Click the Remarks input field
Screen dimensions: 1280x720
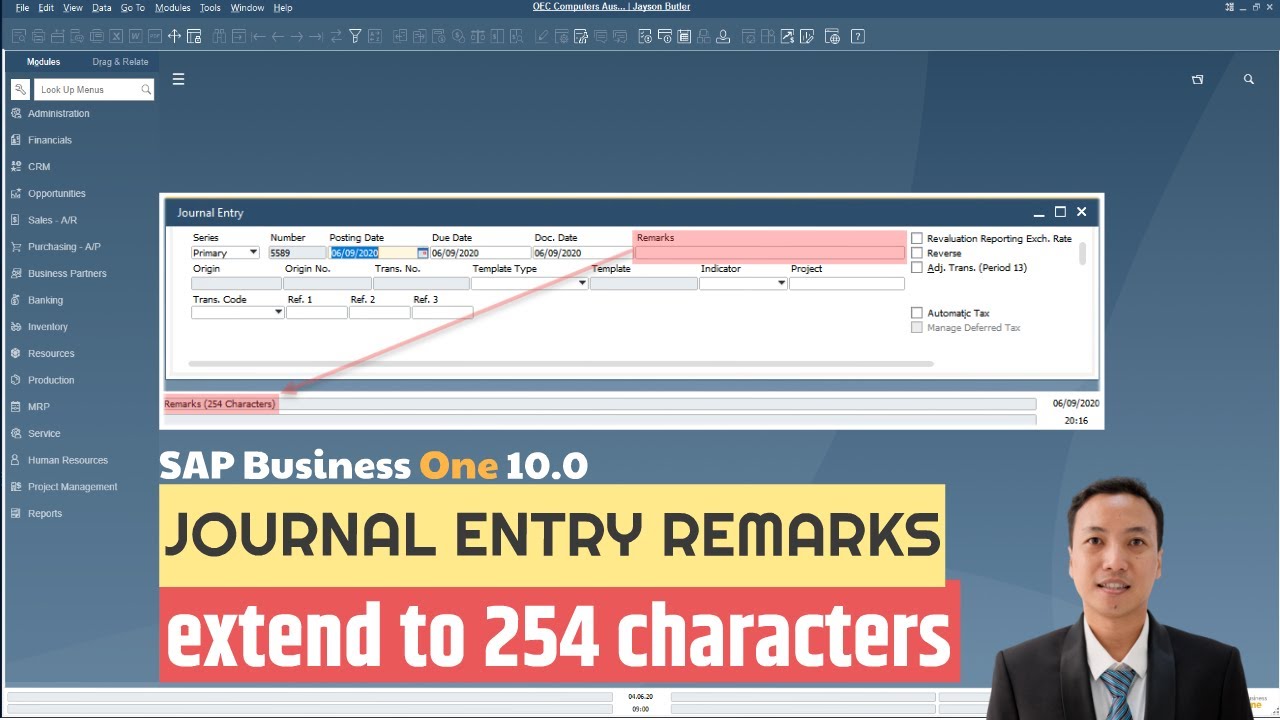(769, 253)
